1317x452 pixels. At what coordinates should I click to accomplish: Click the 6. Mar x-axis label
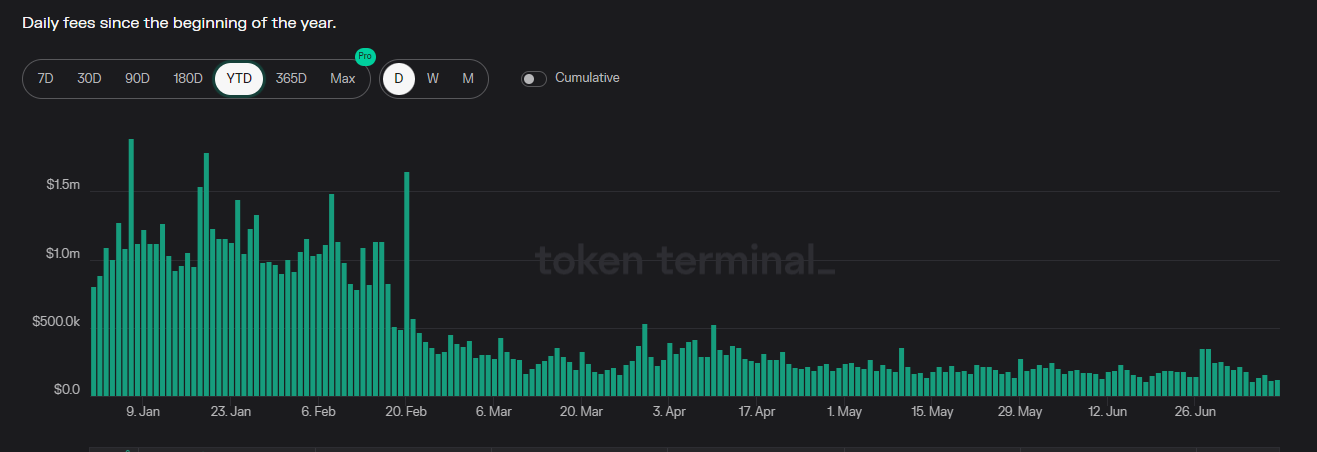(x=494, y=412)
